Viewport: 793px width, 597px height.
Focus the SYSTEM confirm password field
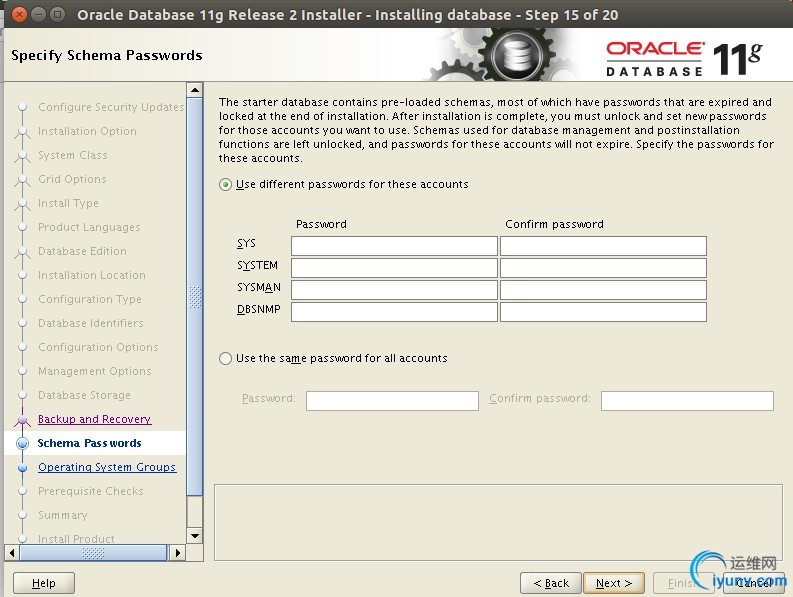tap(603, 268)
